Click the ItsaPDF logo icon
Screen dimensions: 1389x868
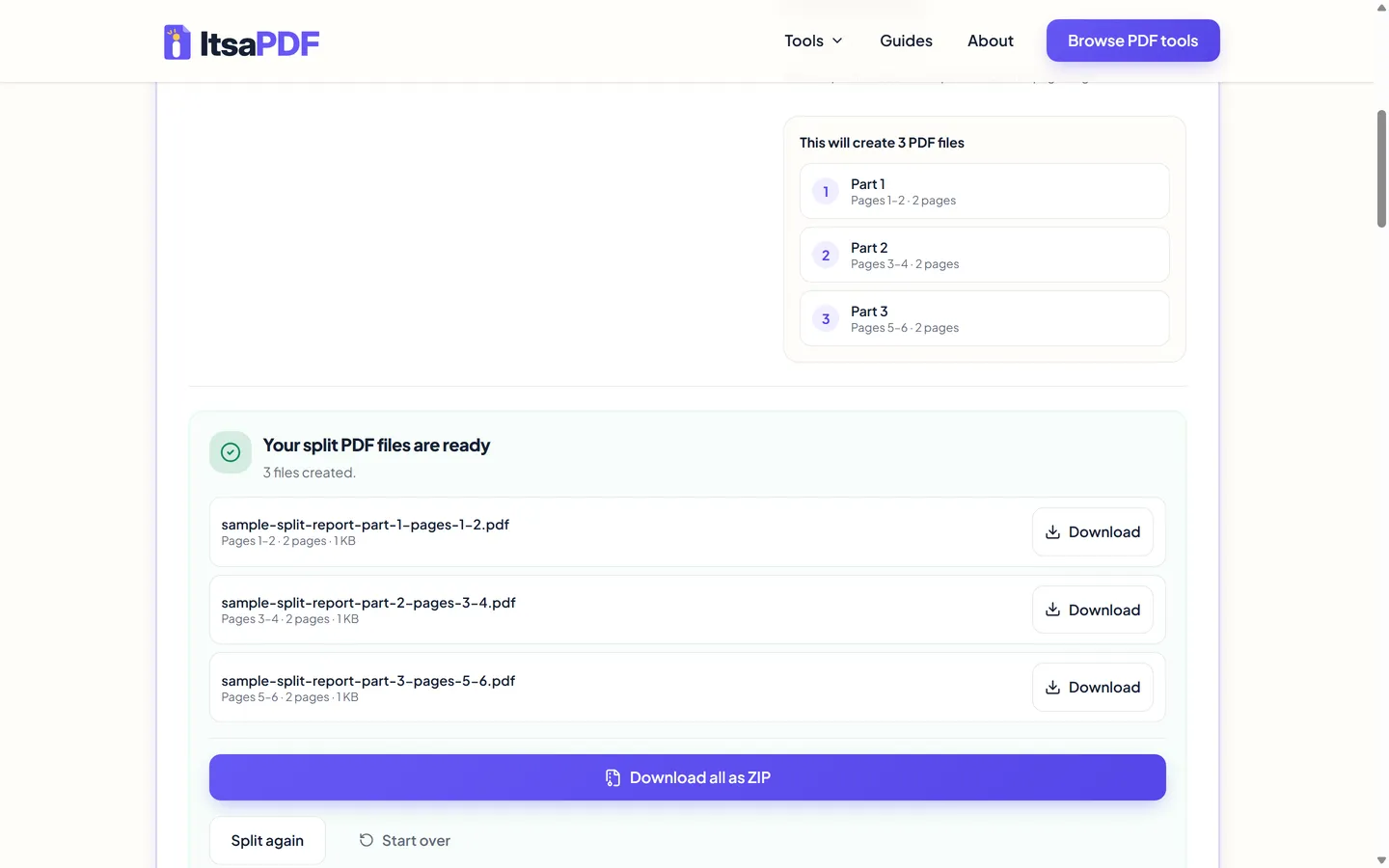177,41
